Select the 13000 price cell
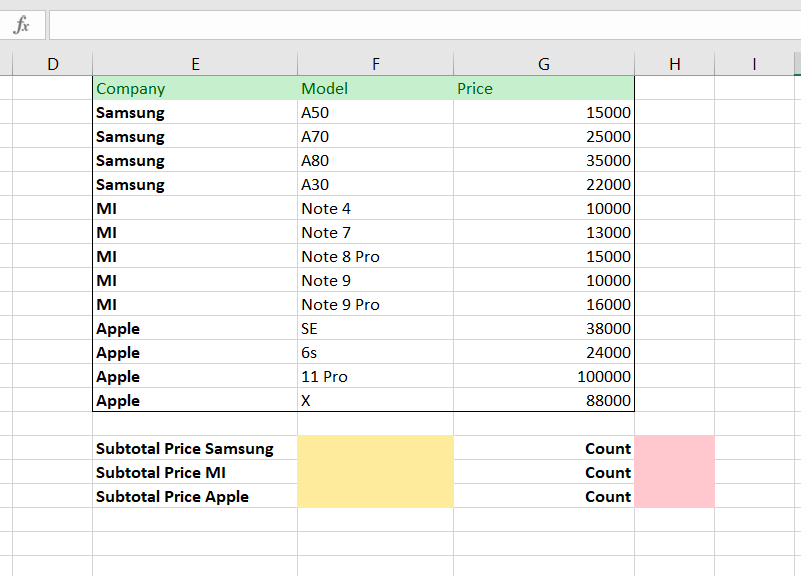The height and width of the screenshot is (576, 801). 544,232
